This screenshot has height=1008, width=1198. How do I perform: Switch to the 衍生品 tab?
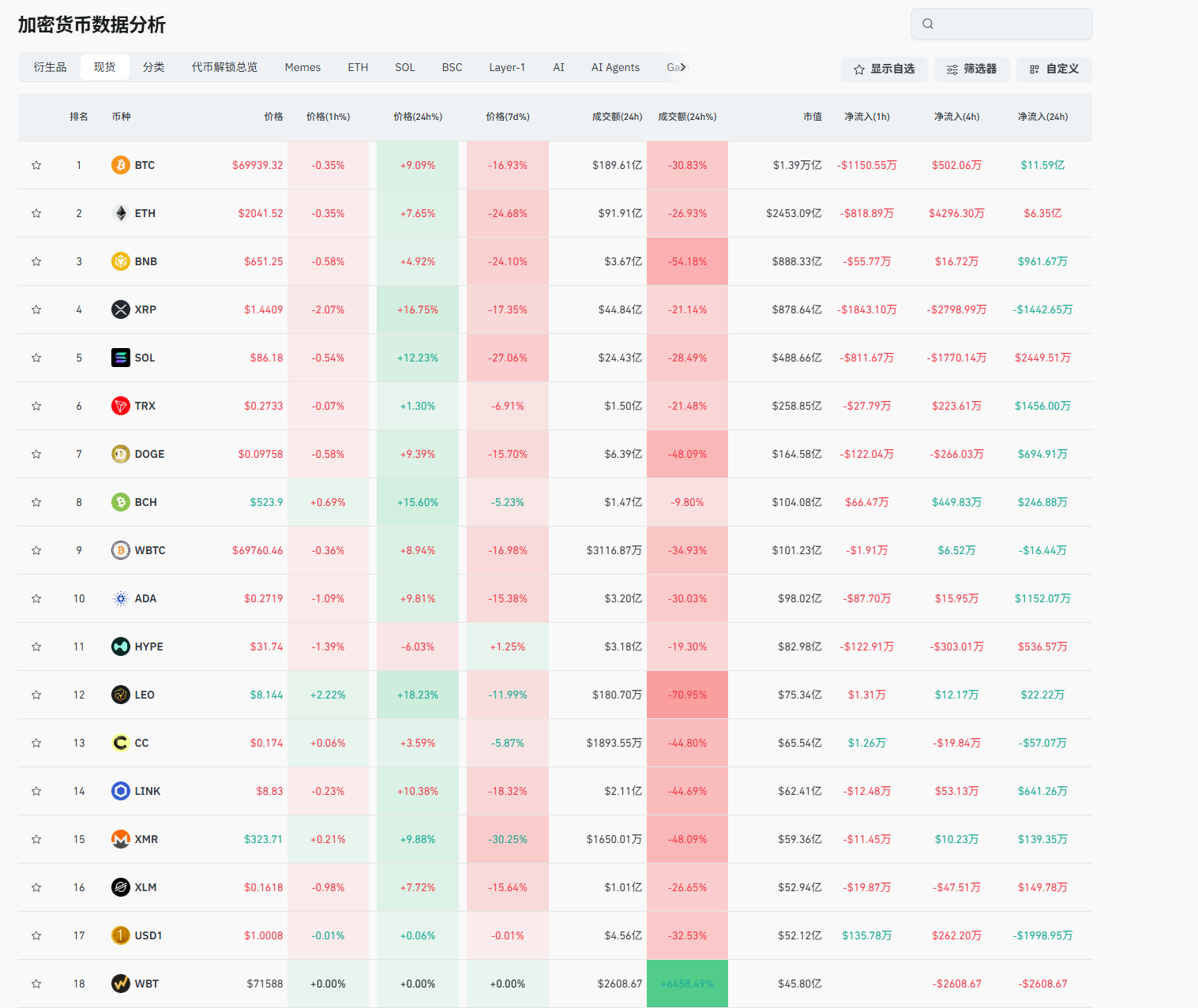(50, 67)
